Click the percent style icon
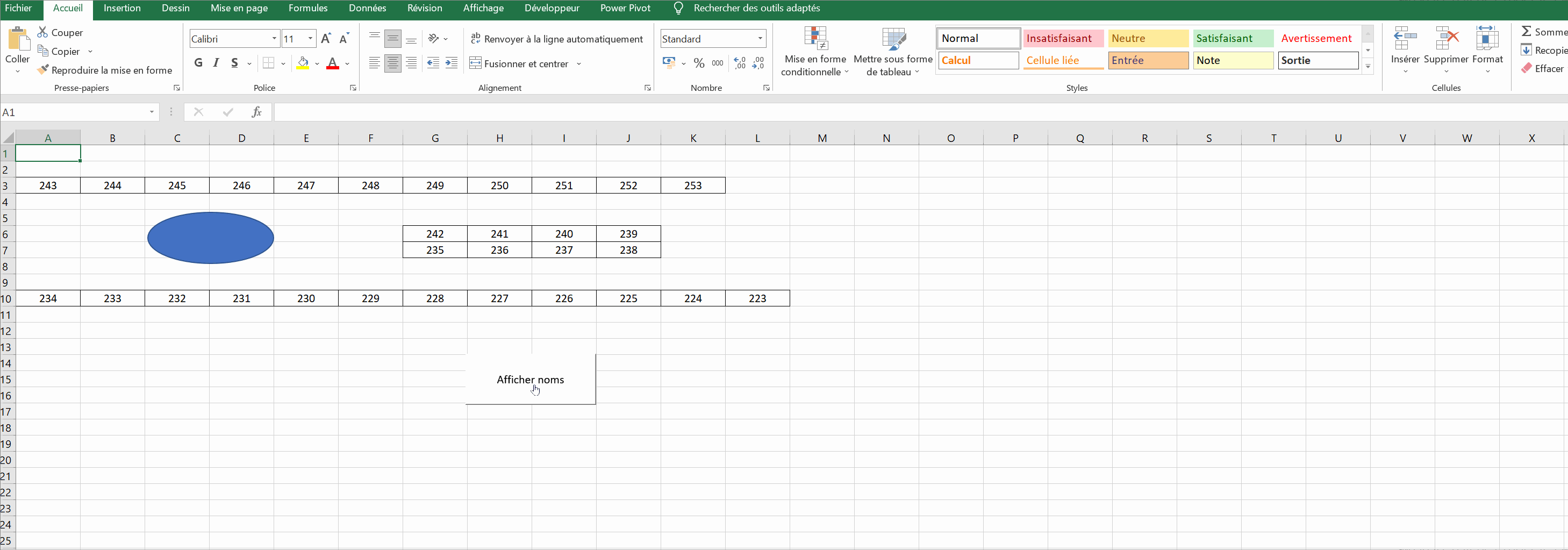 [x=699, y=63]
